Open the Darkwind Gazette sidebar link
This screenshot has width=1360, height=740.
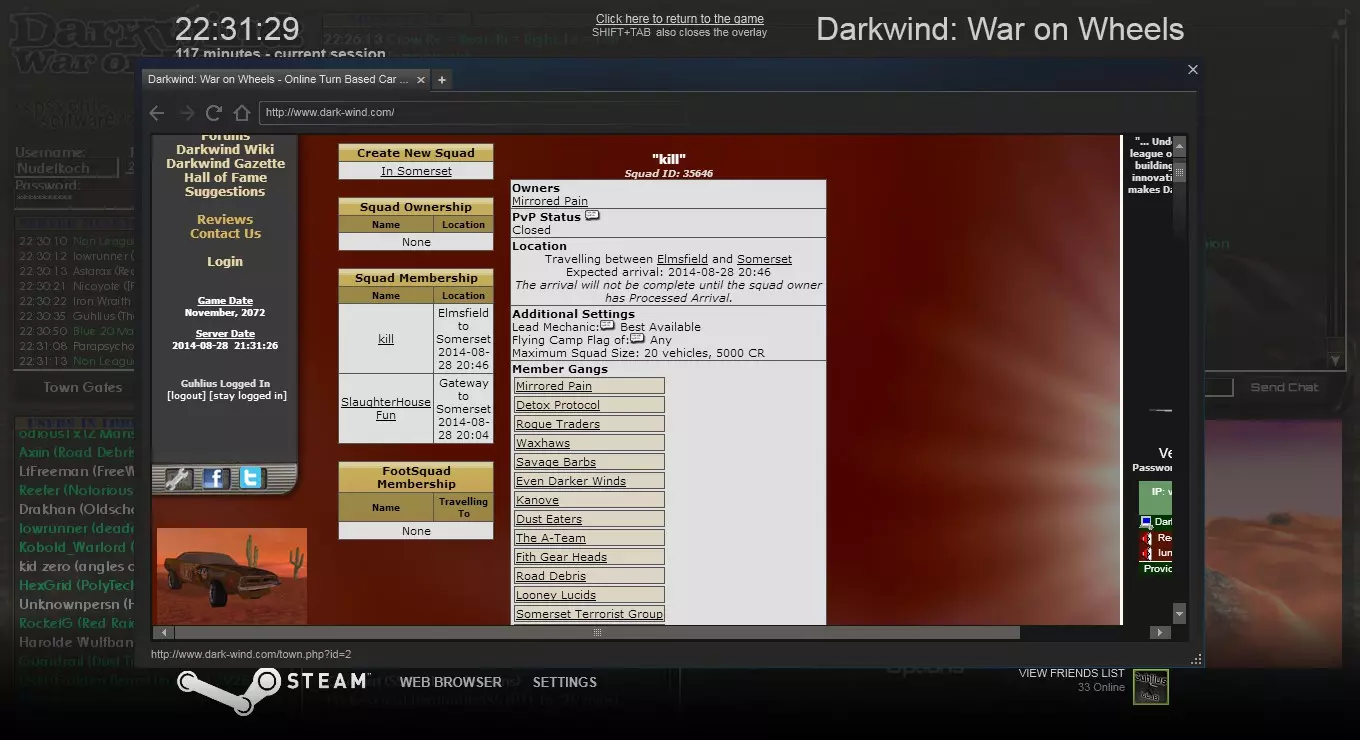[x=225, y=164]
